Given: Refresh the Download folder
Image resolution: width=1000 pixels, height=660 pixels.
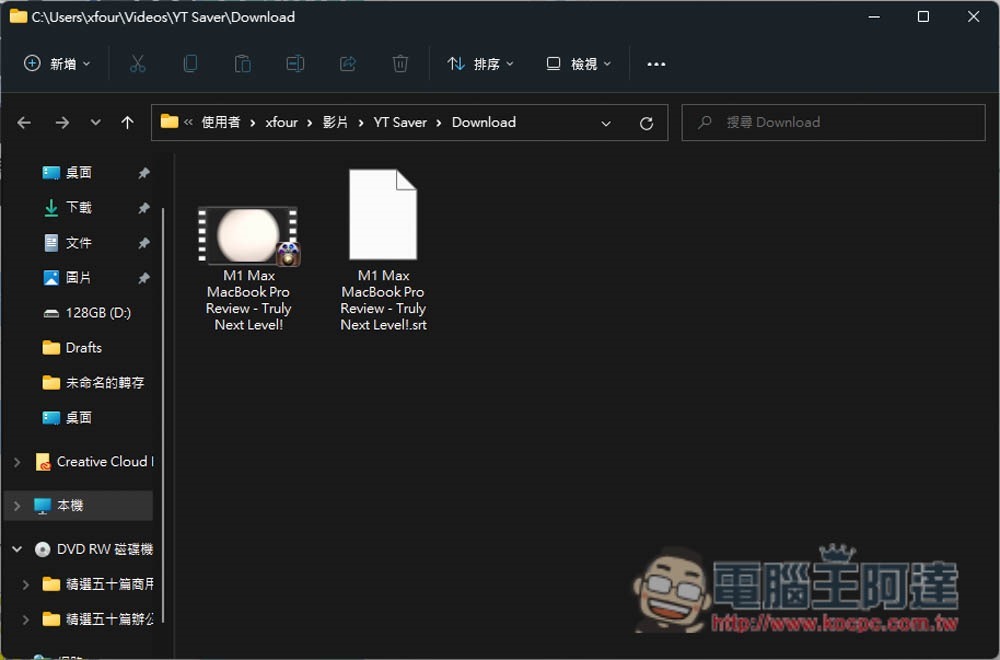Looking at the screenshot, I should (646, 123).
